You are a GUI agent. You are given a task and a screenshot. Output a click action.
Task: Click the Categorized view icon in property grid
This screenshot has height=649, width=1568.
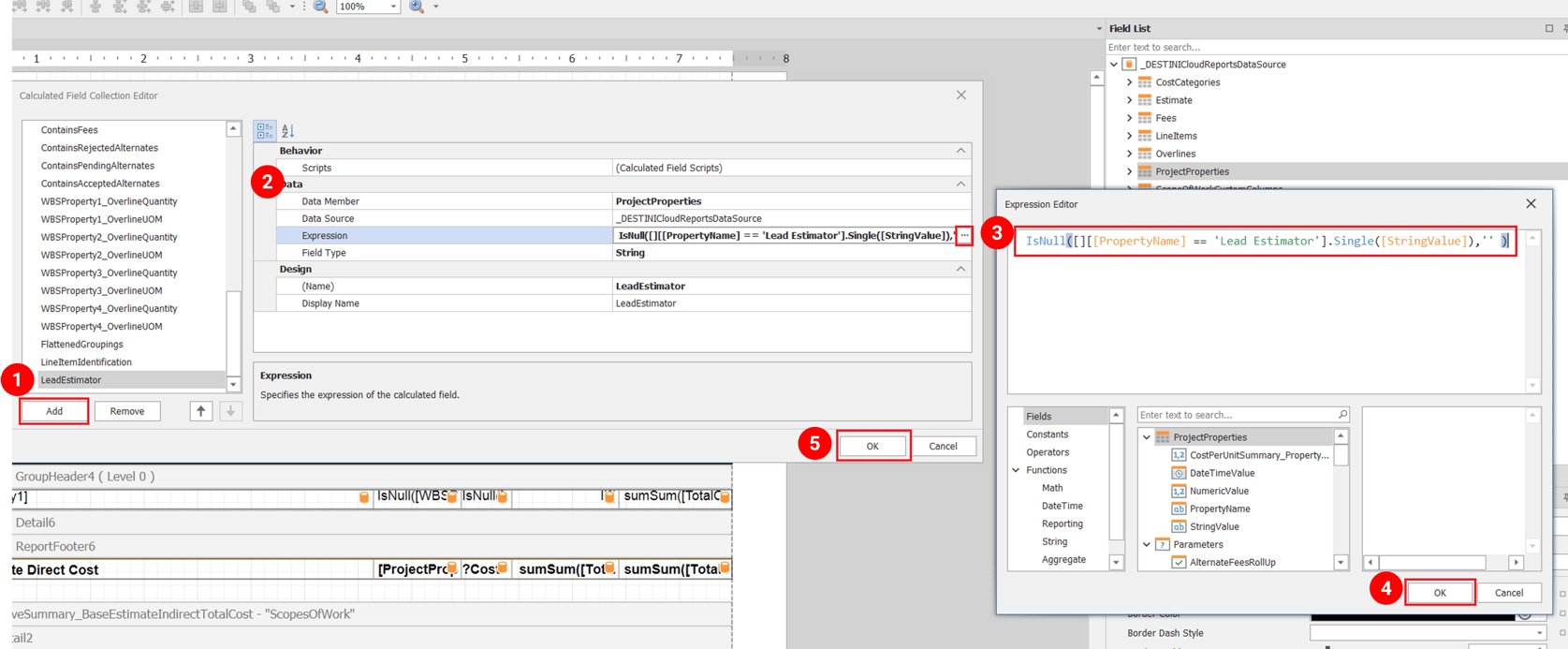[x=265, y=130]
